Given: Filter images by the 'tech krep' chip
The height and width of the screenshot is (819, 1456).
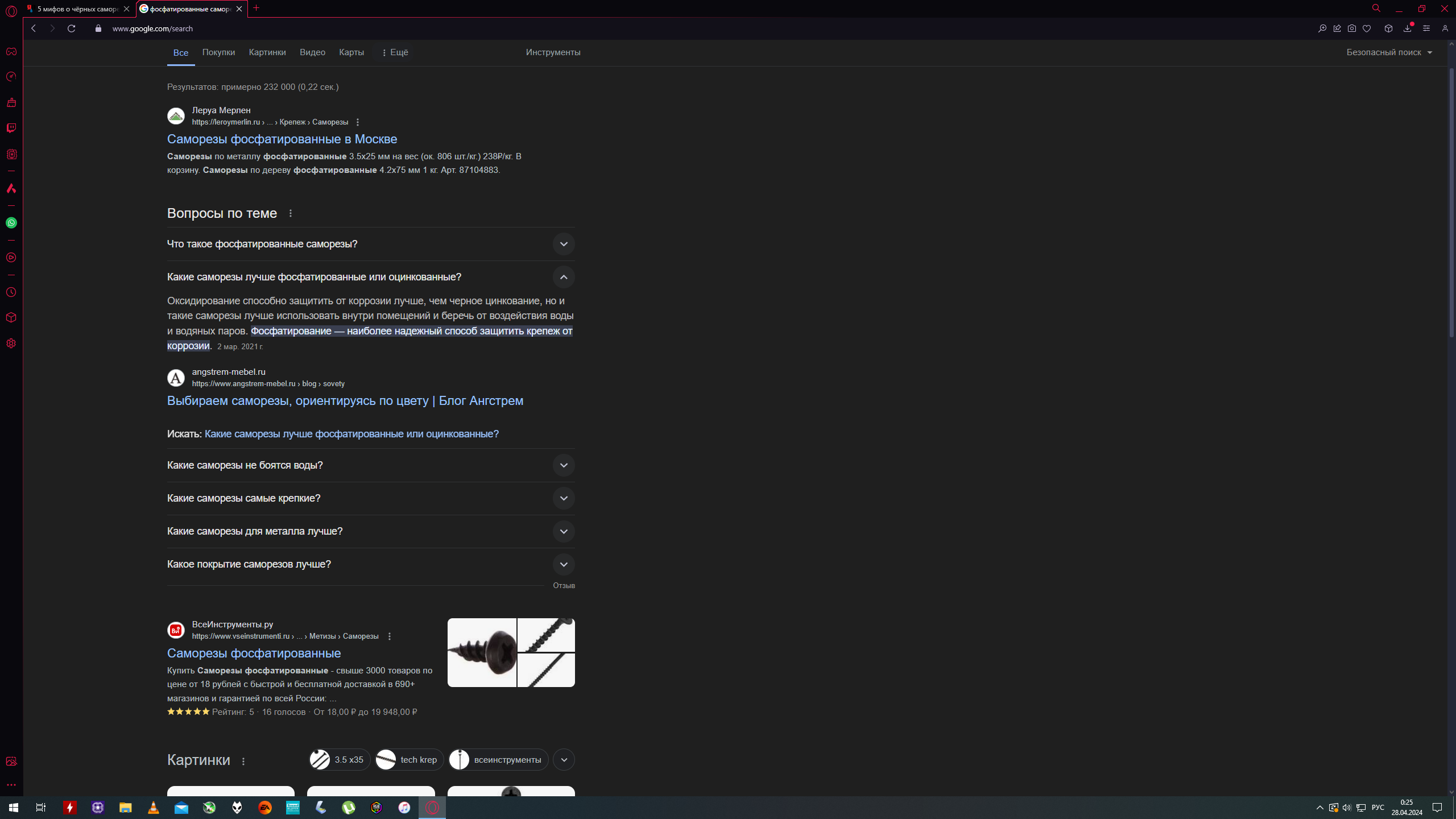Looking at the screenshot, I should click(x=409, y=760).
